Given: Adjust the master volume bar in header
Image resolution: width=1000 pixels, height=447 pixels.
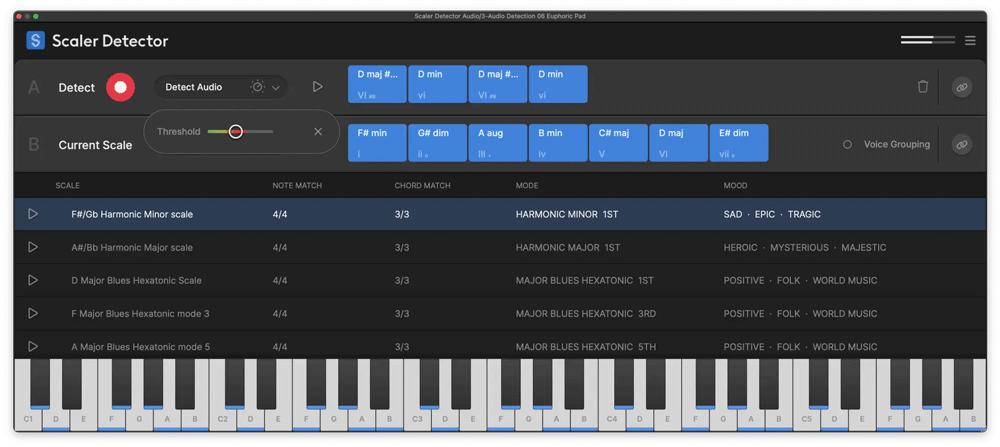Looking at the screenshot, I should click(928, 40).
